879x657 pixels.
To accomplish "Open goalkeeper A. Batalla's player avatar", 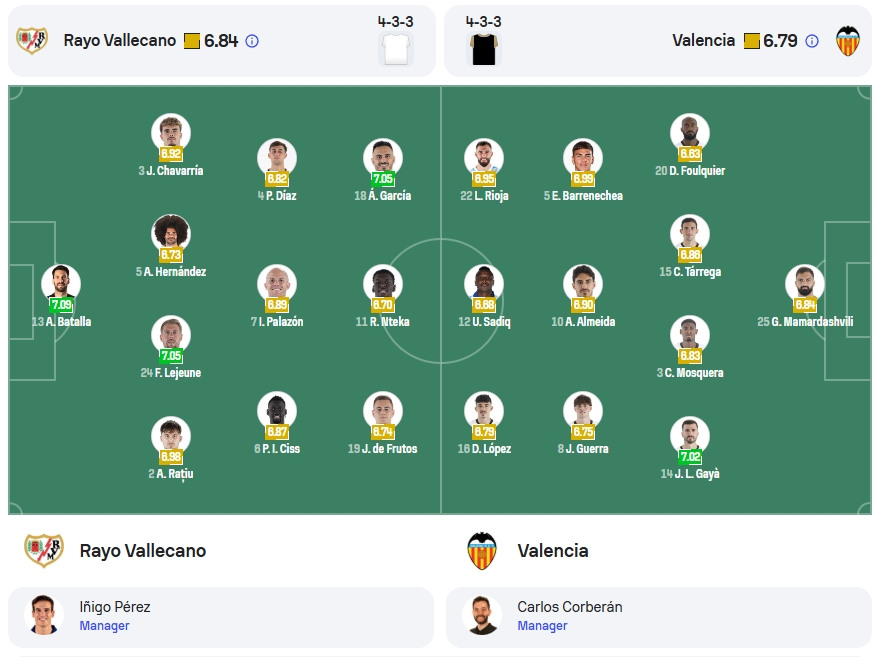I will click(x=61, y=284).
